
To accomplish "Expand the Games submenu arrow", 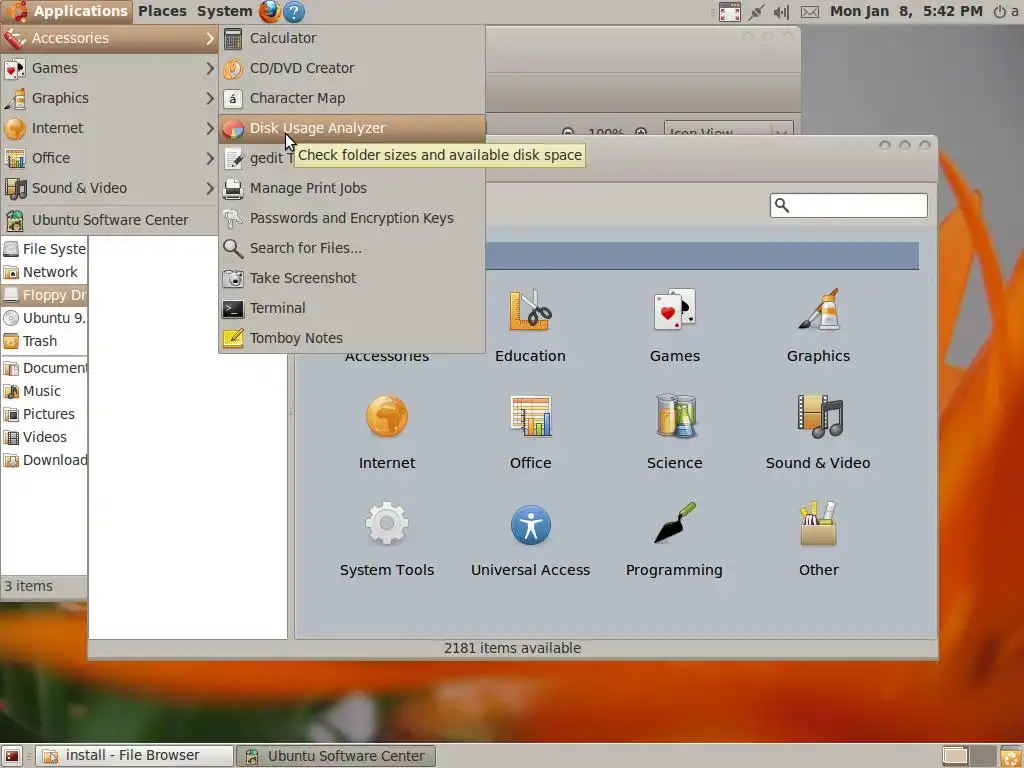I will click(210, 69).
